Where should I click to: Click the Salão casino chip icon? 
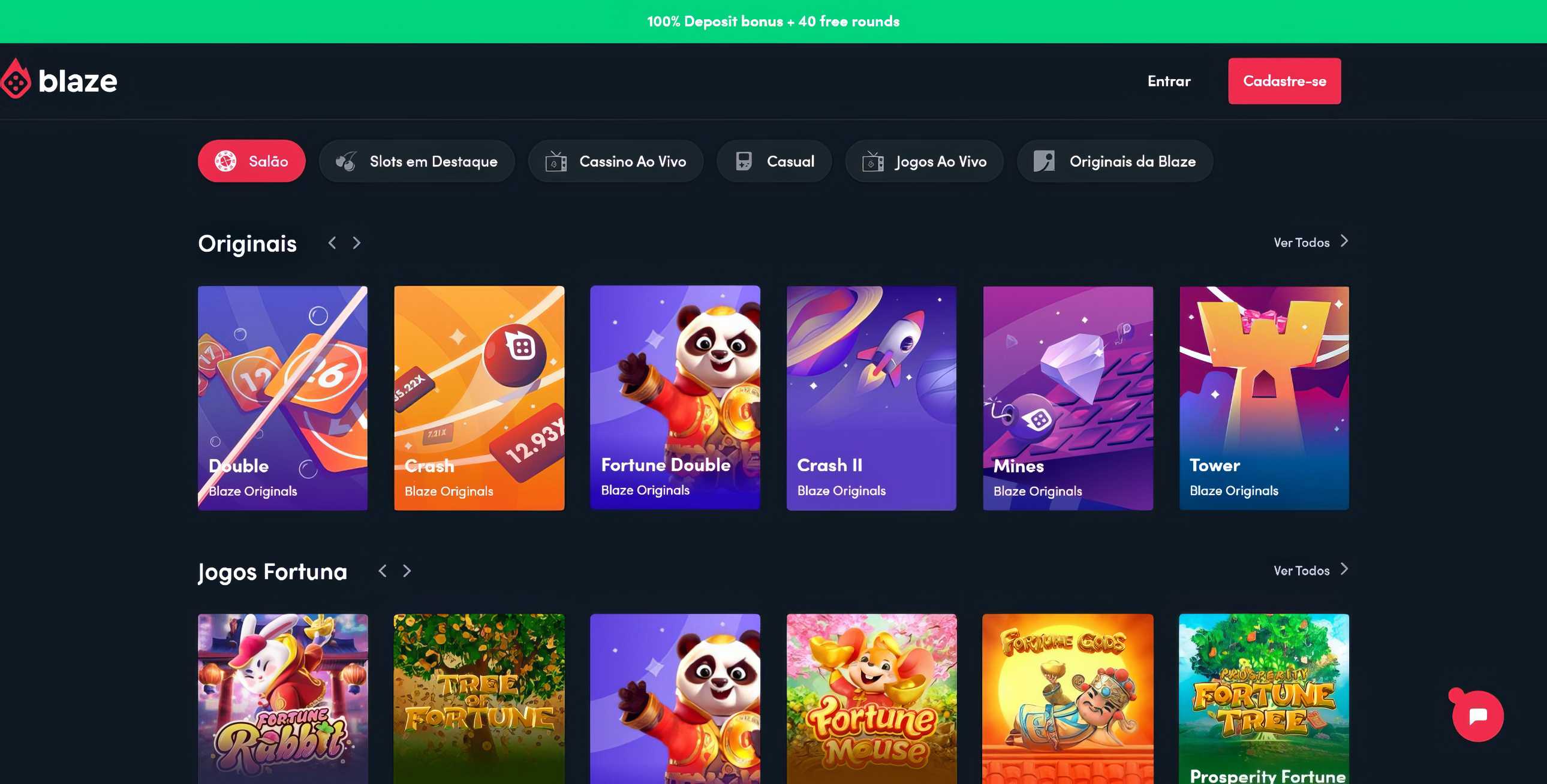(226, 161)
